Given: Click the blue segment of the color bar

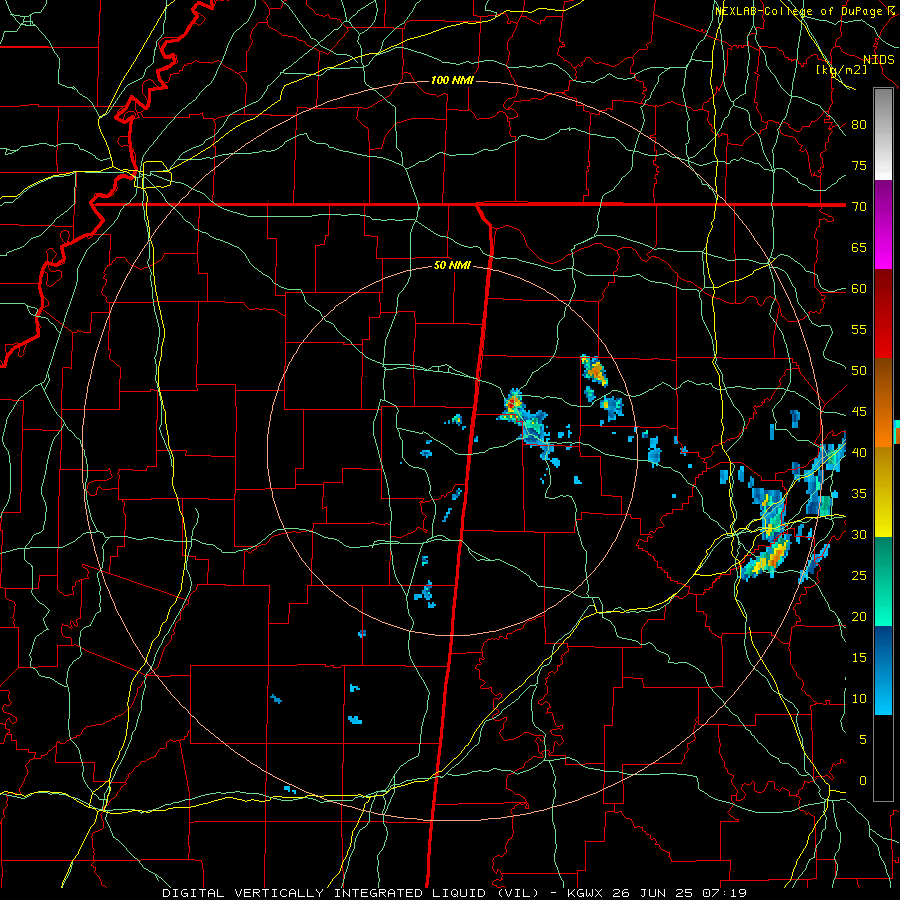Looking at the screenshot, I should [883, 670].
